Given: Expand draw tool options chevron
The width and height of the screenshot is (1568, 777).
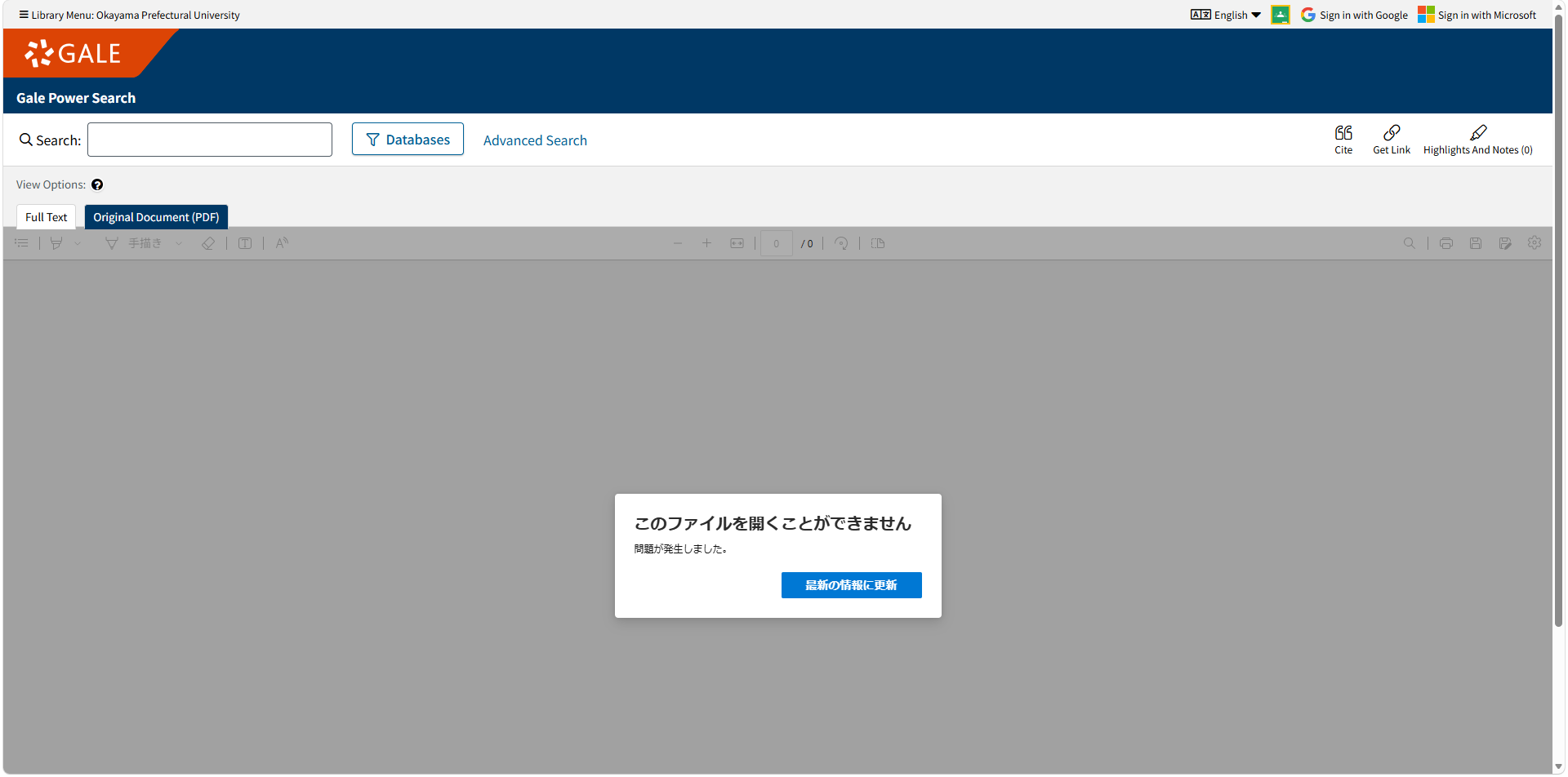Looking at the screenshot, I should tap(179, 243).
